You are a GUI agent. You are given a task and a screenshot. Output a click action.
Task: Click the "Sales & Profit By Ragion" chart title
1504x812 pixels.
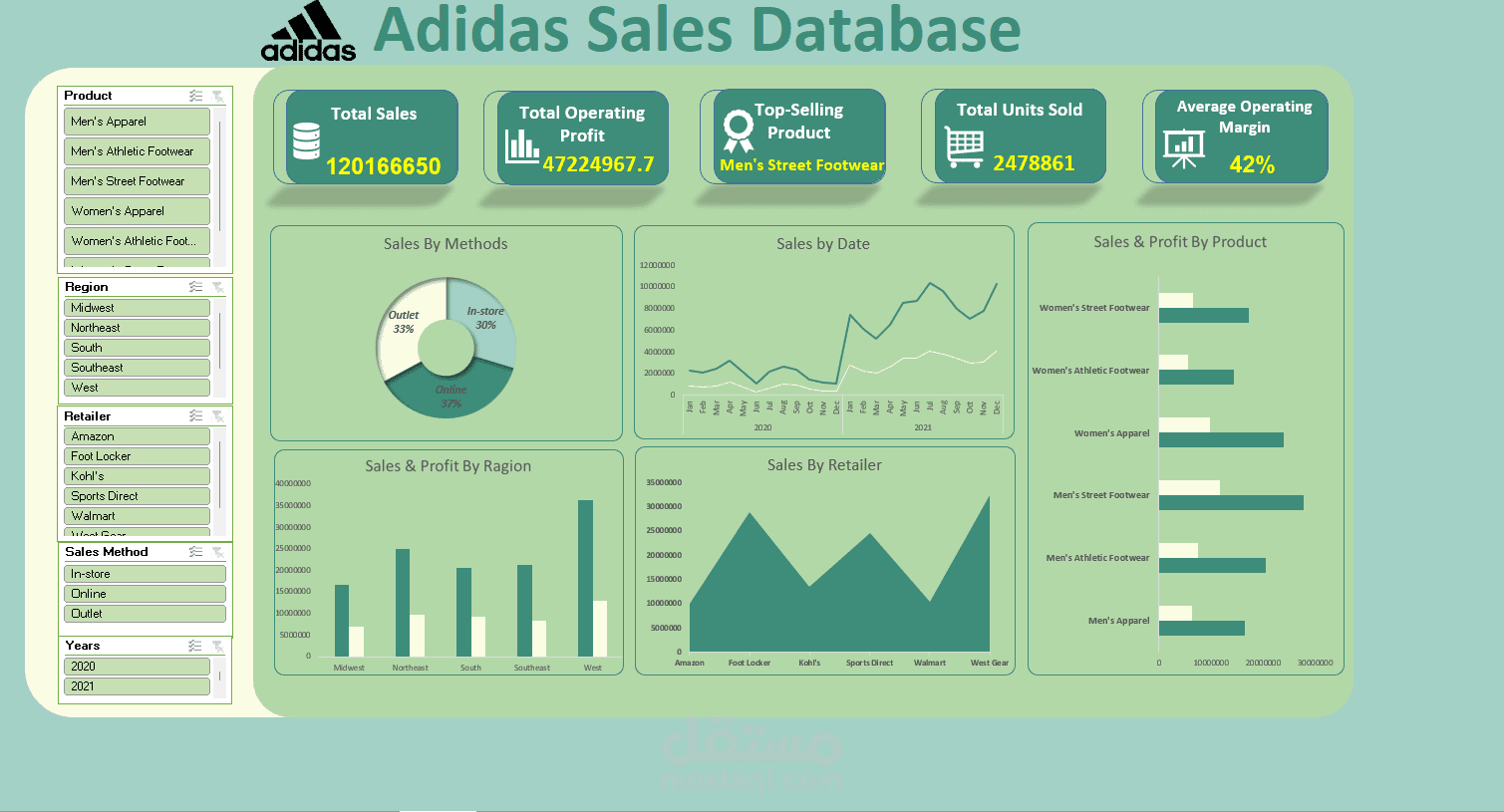(448, 466)
